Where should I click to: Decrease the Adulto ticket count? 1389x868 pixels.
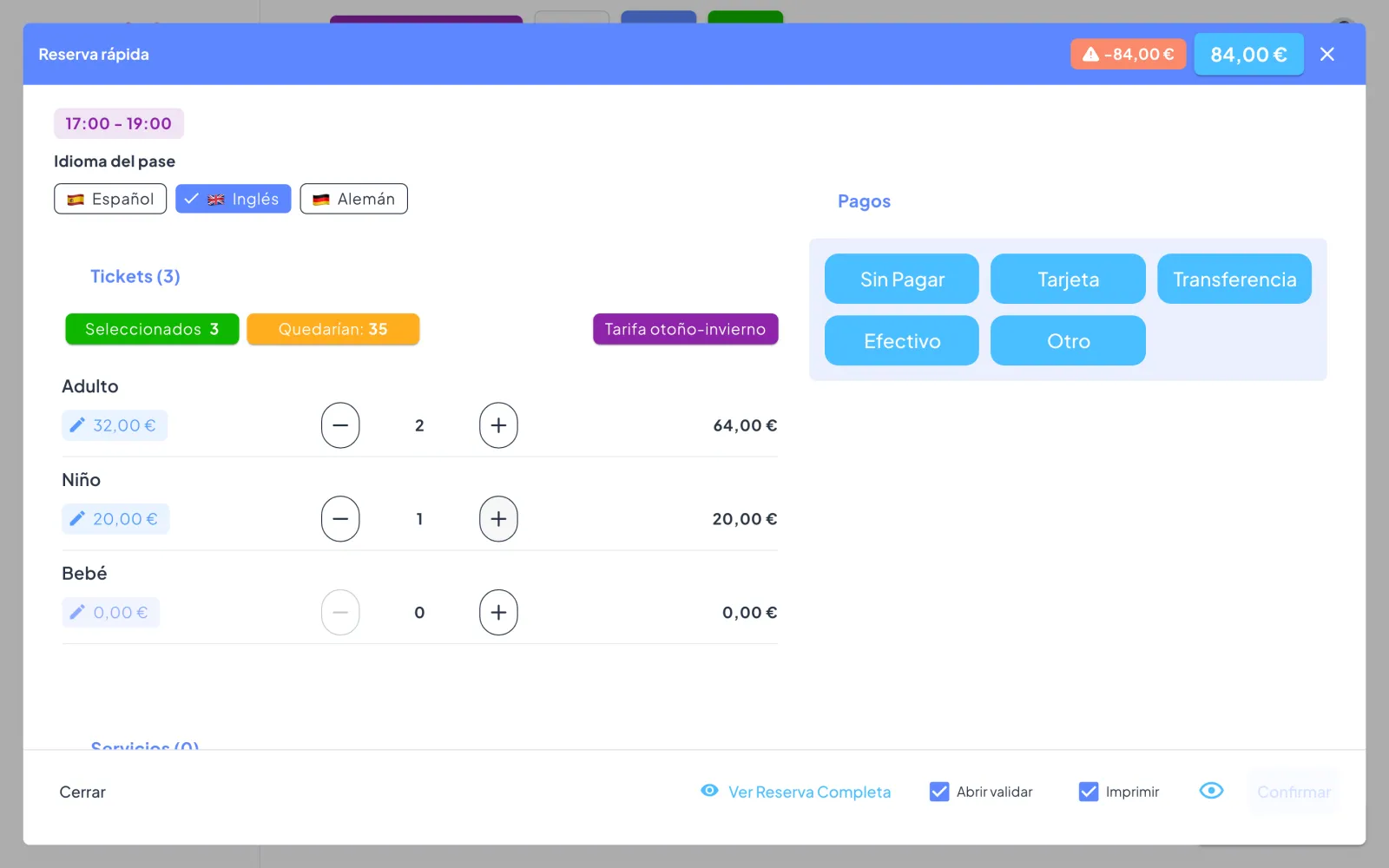click(x=340, y=425)
